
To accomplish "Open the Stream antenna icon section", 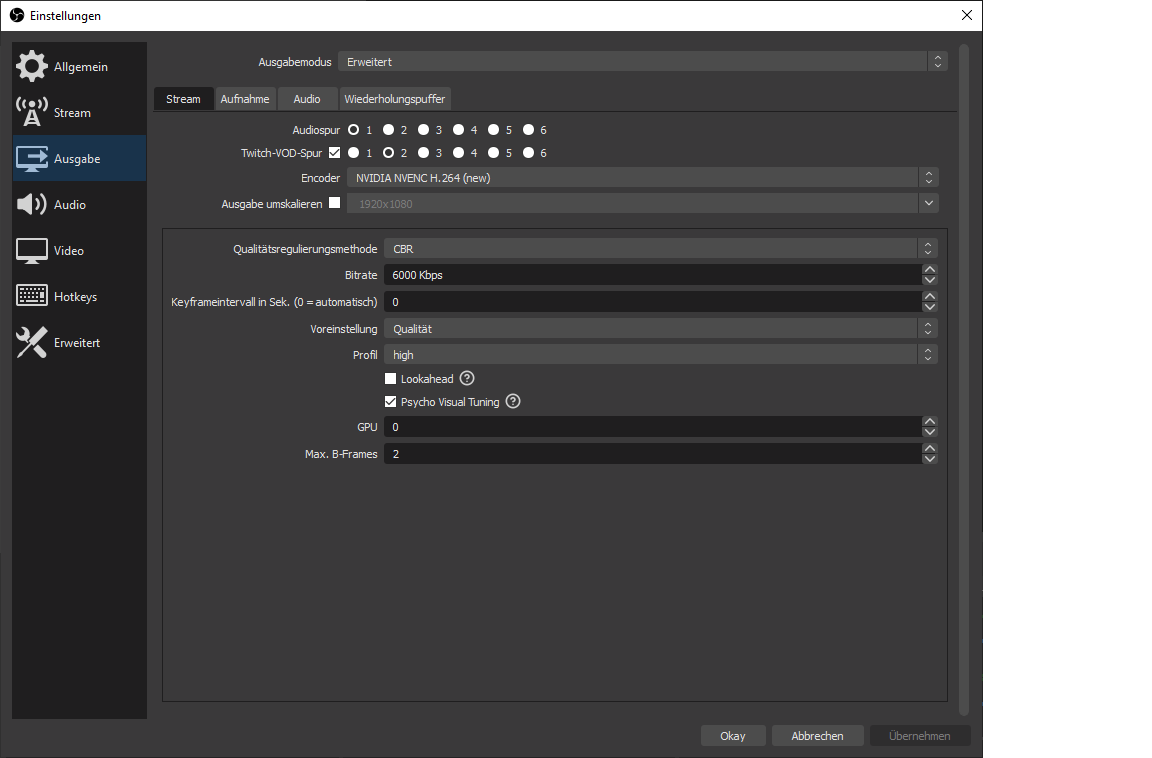I will point(32,112).
